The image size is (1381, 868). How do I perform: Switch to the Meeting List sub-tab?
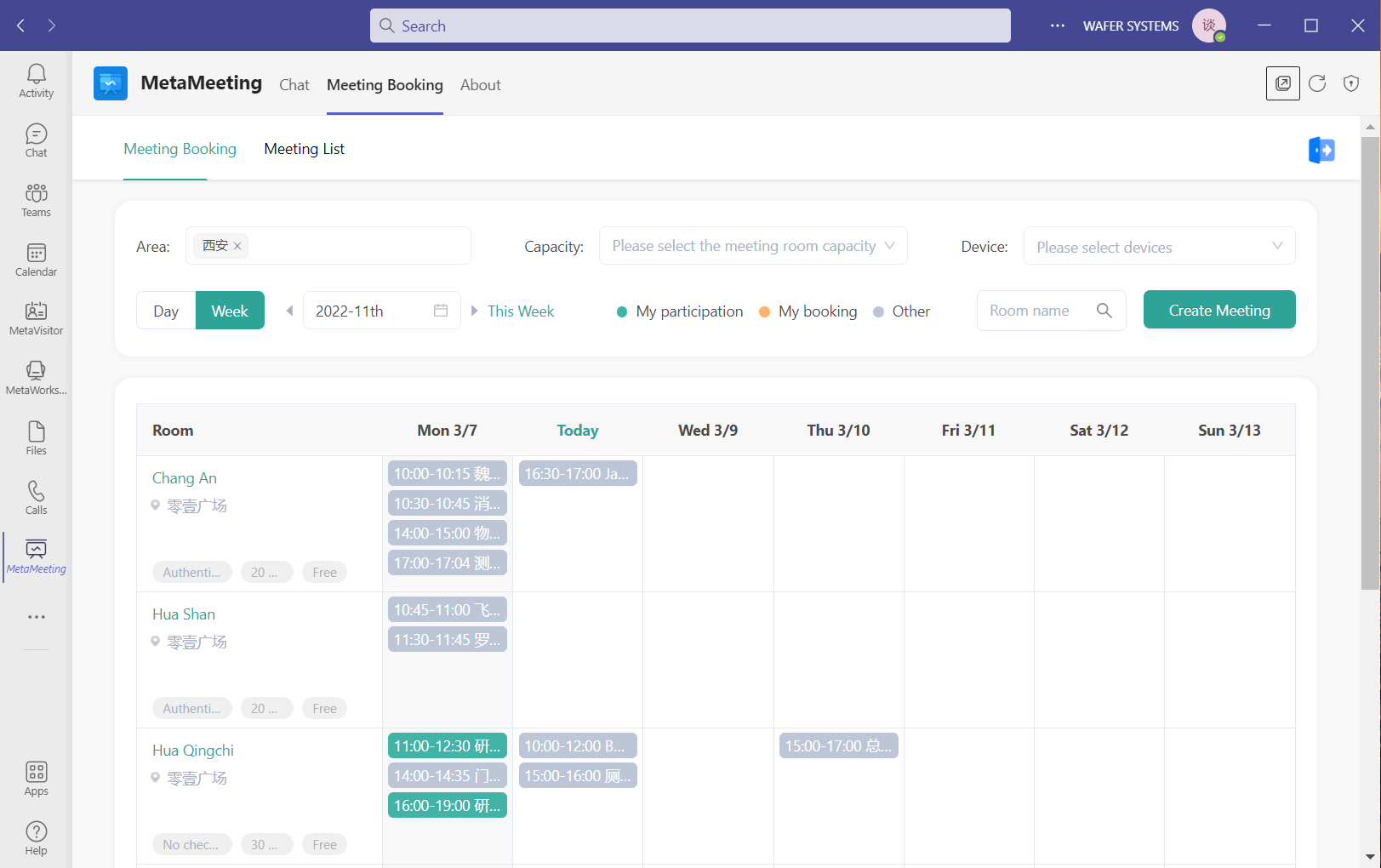click(x=305, y=149)
